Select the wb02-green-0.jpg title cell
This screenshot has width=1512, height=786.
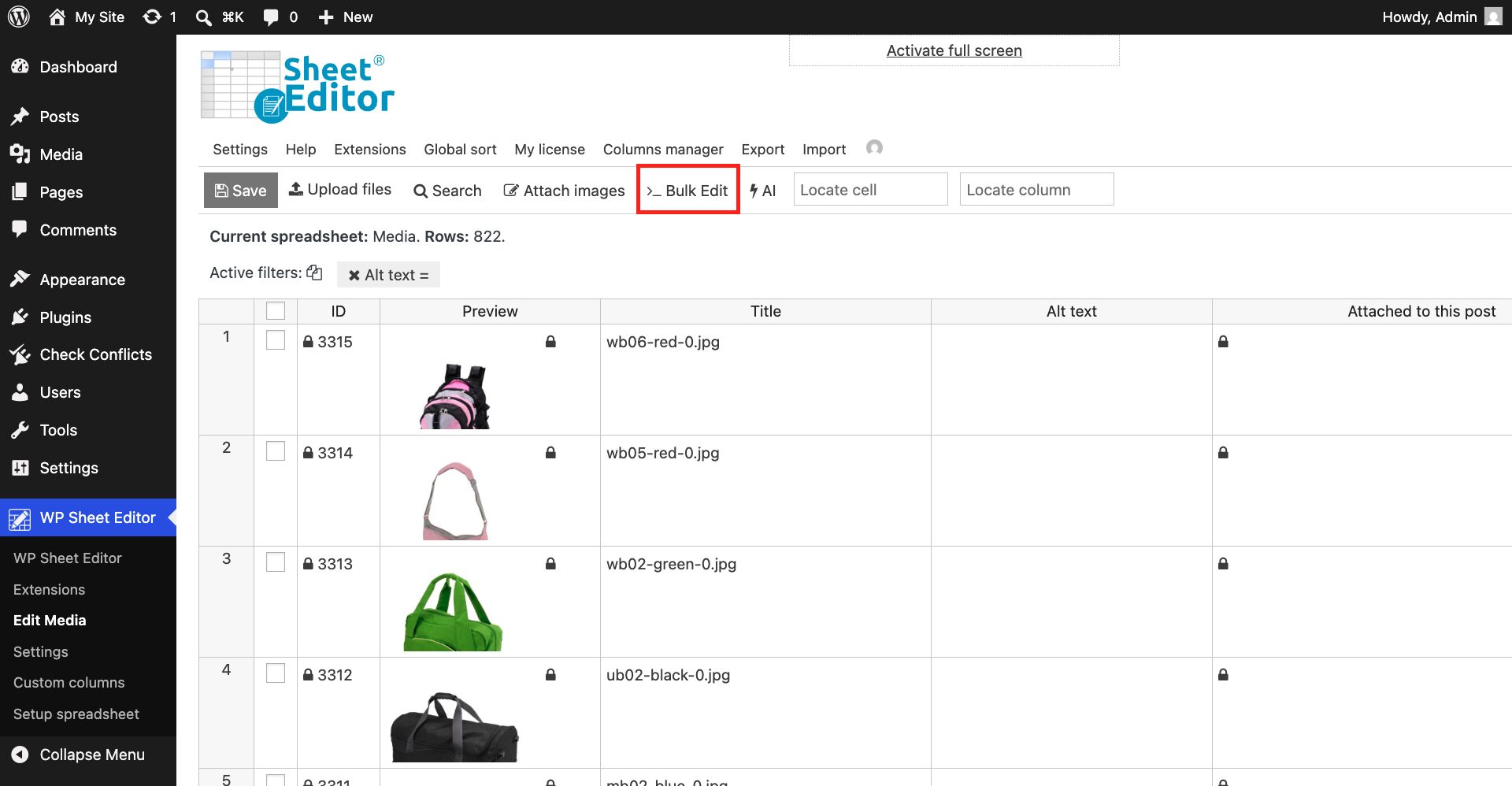pos(765,602)
